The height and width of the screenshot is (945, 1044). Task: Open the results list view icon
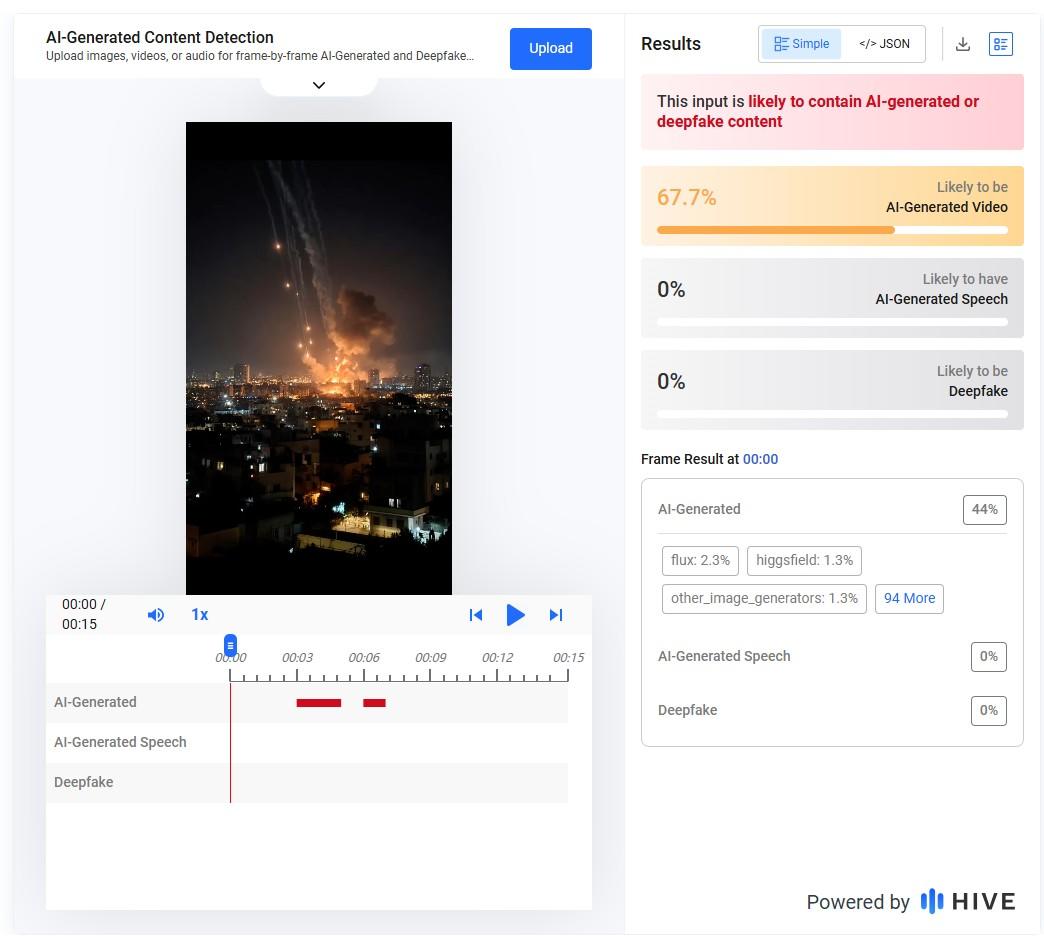pyautogui.click(x=1000, y=44)
